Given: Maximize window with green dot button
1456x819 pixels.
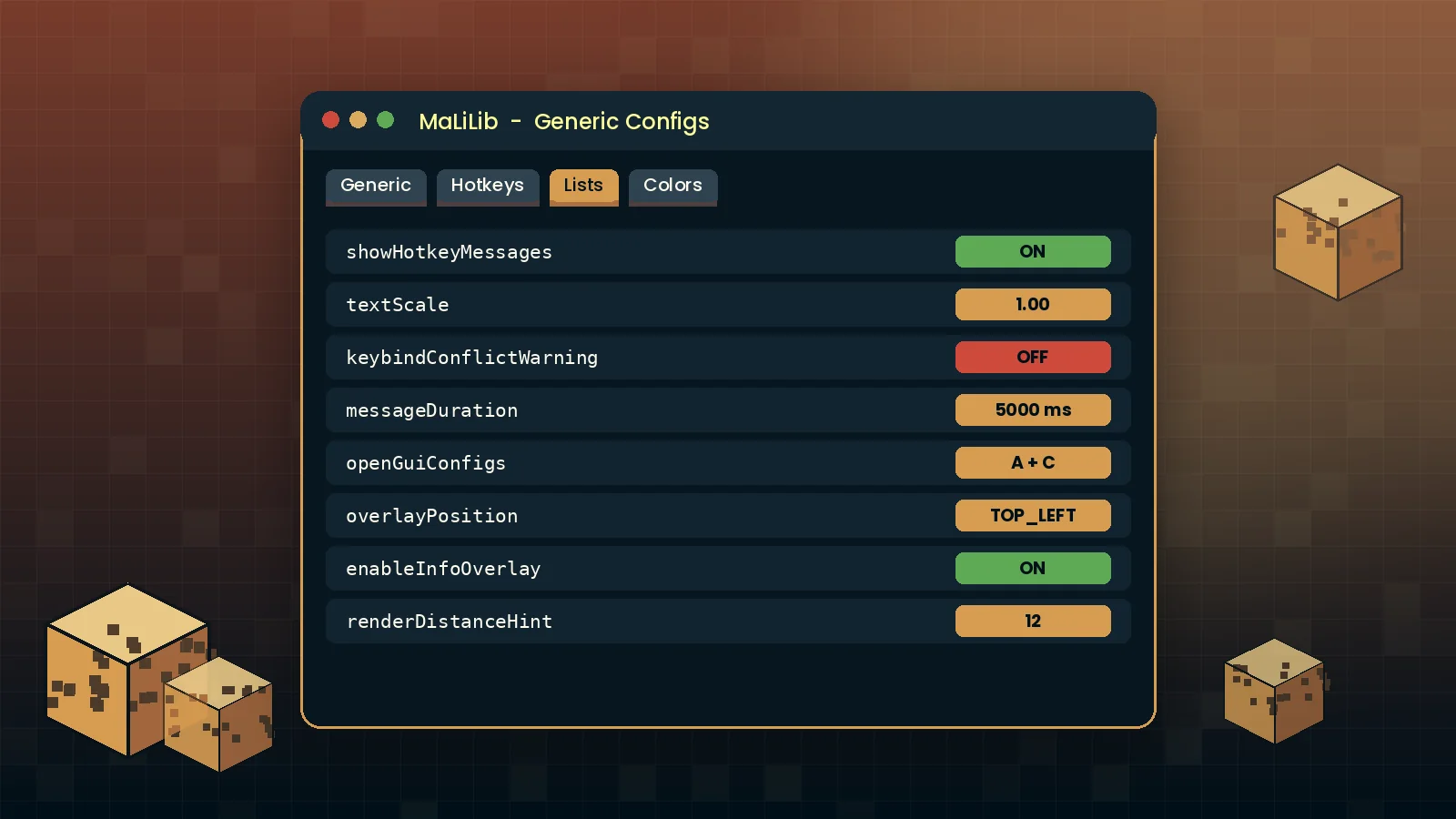Looking at the screenshot, I should coord(386,120).
